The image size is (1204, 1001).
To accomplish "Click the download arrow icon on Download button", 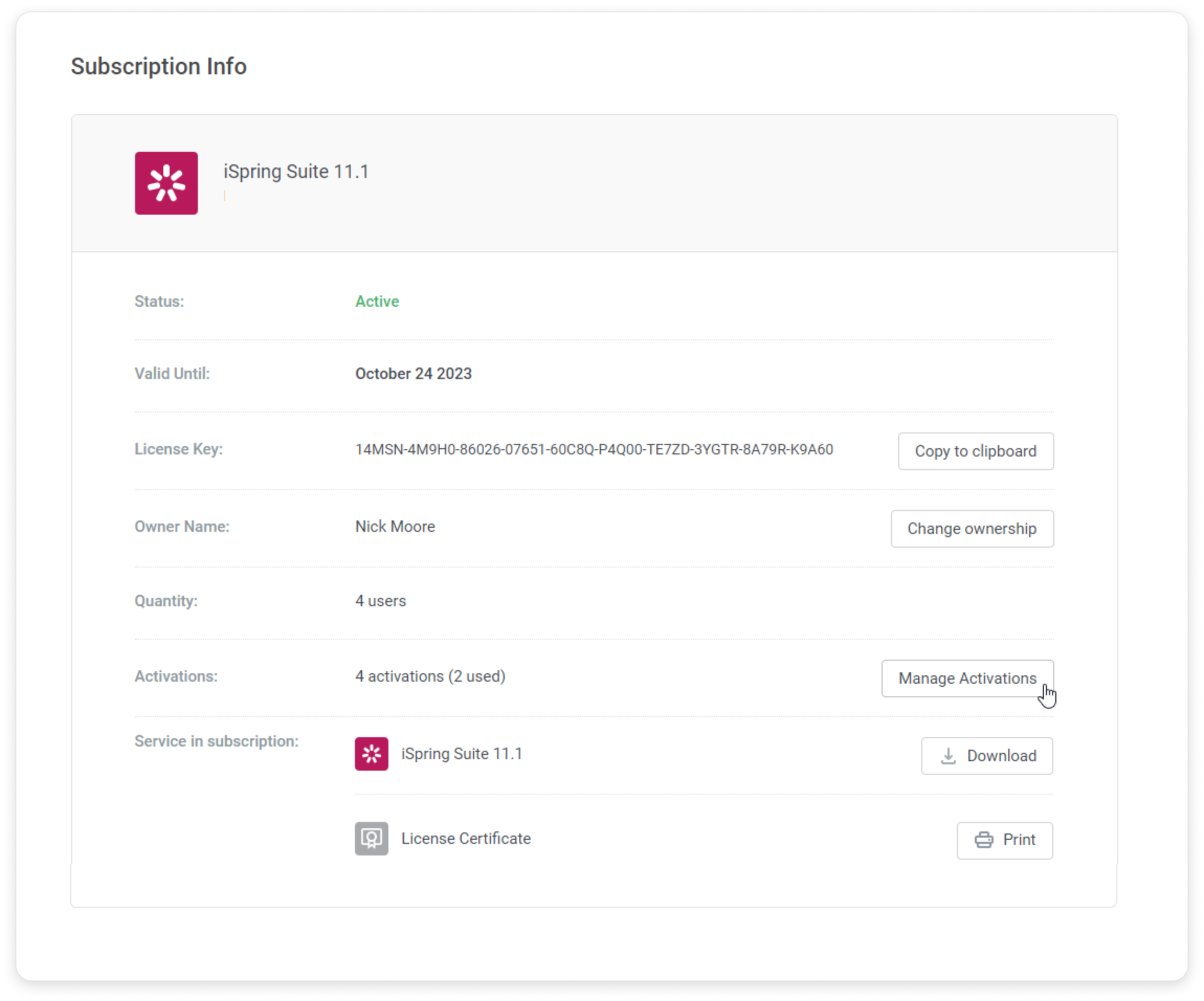I will pos(949,755).
